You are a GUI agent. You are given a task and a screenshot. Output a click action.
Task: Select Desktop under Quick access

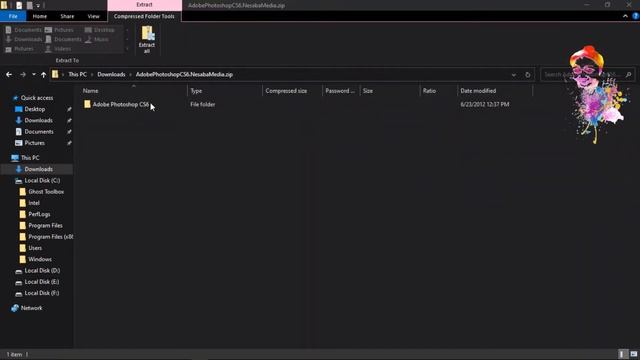(35, 109)
